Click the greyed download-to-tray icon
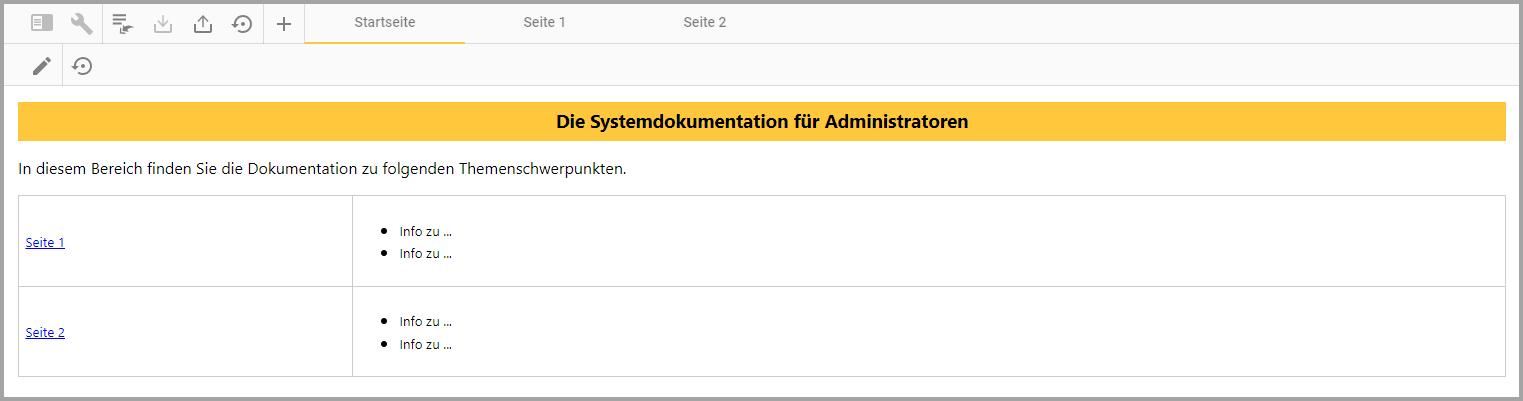 coord(163,23)
